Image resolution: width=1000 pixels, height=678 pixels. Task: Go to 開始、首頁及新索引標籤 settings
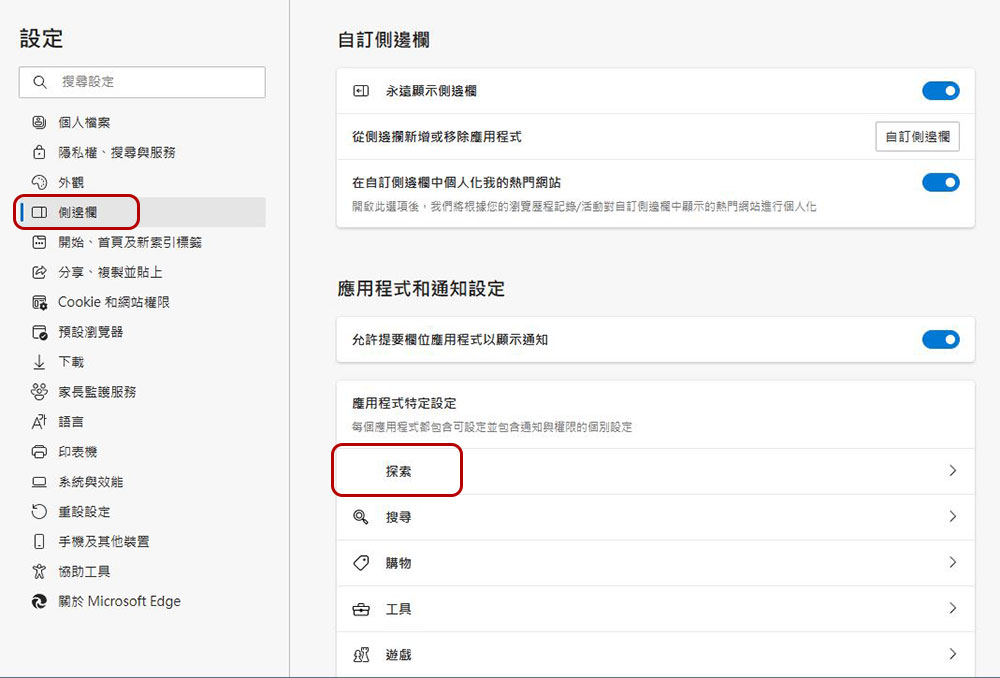point(130,242)
